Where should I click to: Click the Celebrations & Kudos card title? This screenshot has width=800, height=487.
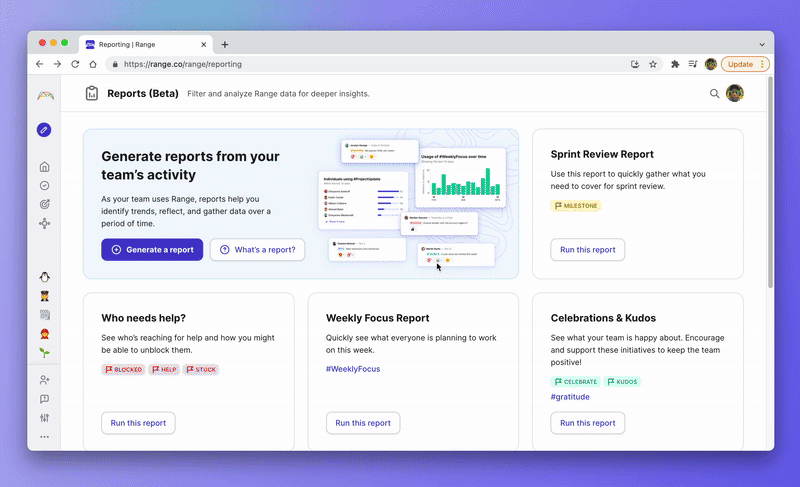(603, 318)
